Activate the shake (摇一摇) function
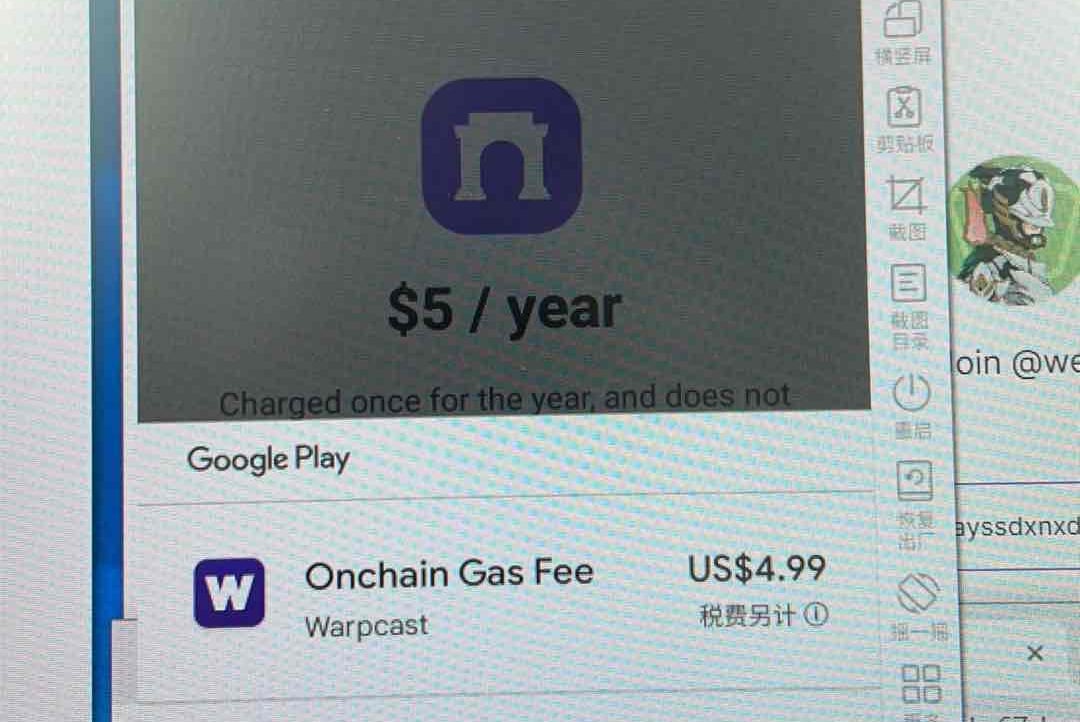This screenshot has width=1080, height=722. point(919,606)
